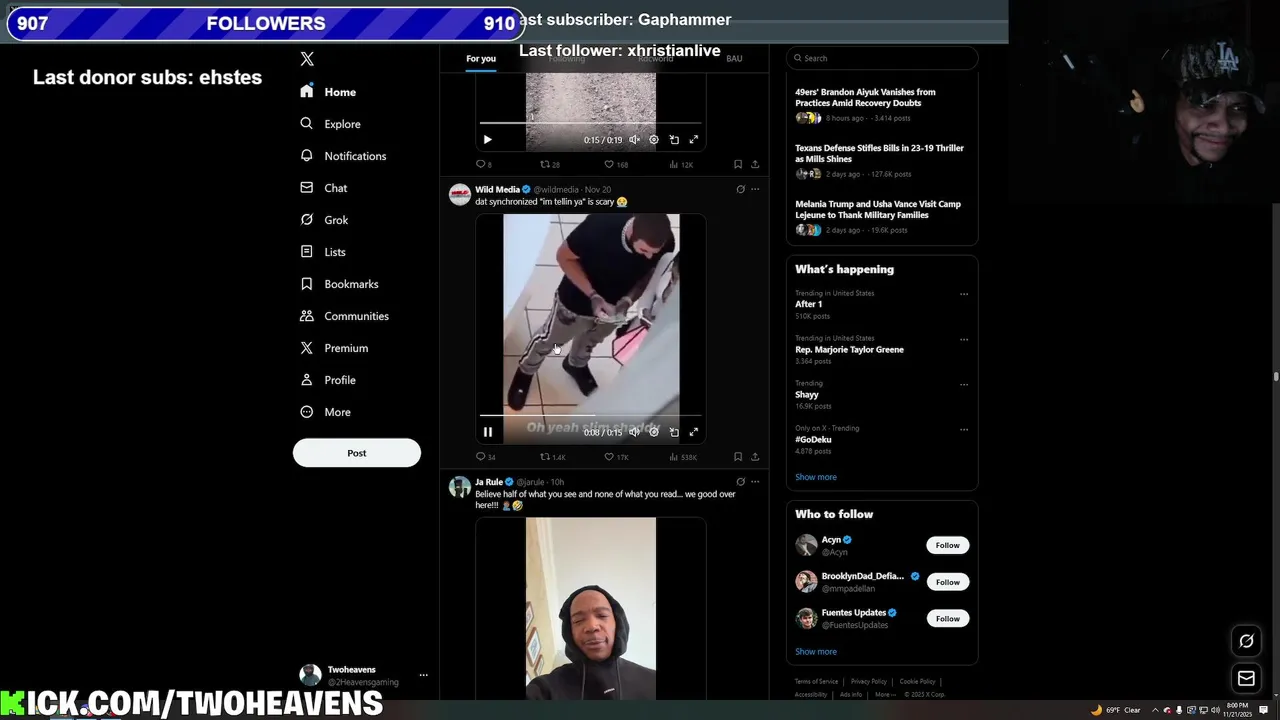Open the Wild Media profile avatar
This screenshot has width=1280, height=720.
(x=460, y=194)
